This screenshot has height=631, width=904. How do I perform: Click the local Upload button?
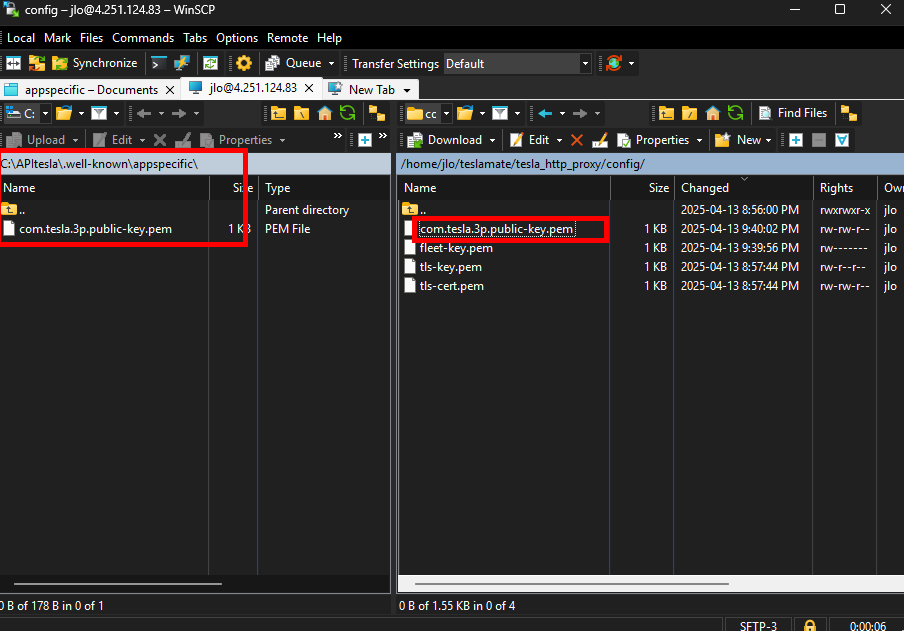pyautogui.click(x=37, y=140)
